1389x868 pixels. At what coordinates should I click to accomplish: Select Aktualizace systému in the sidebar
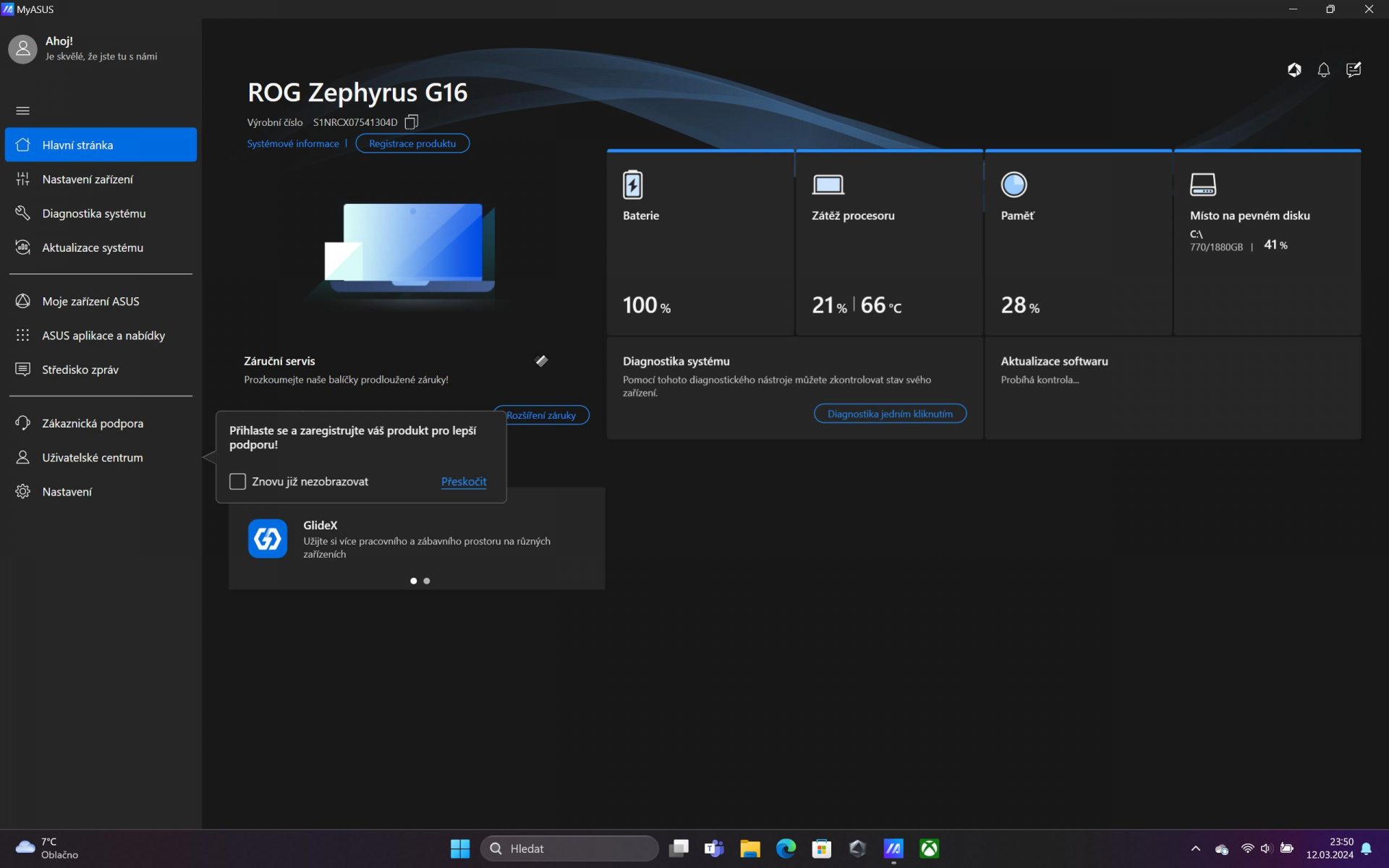pos(101,247)
